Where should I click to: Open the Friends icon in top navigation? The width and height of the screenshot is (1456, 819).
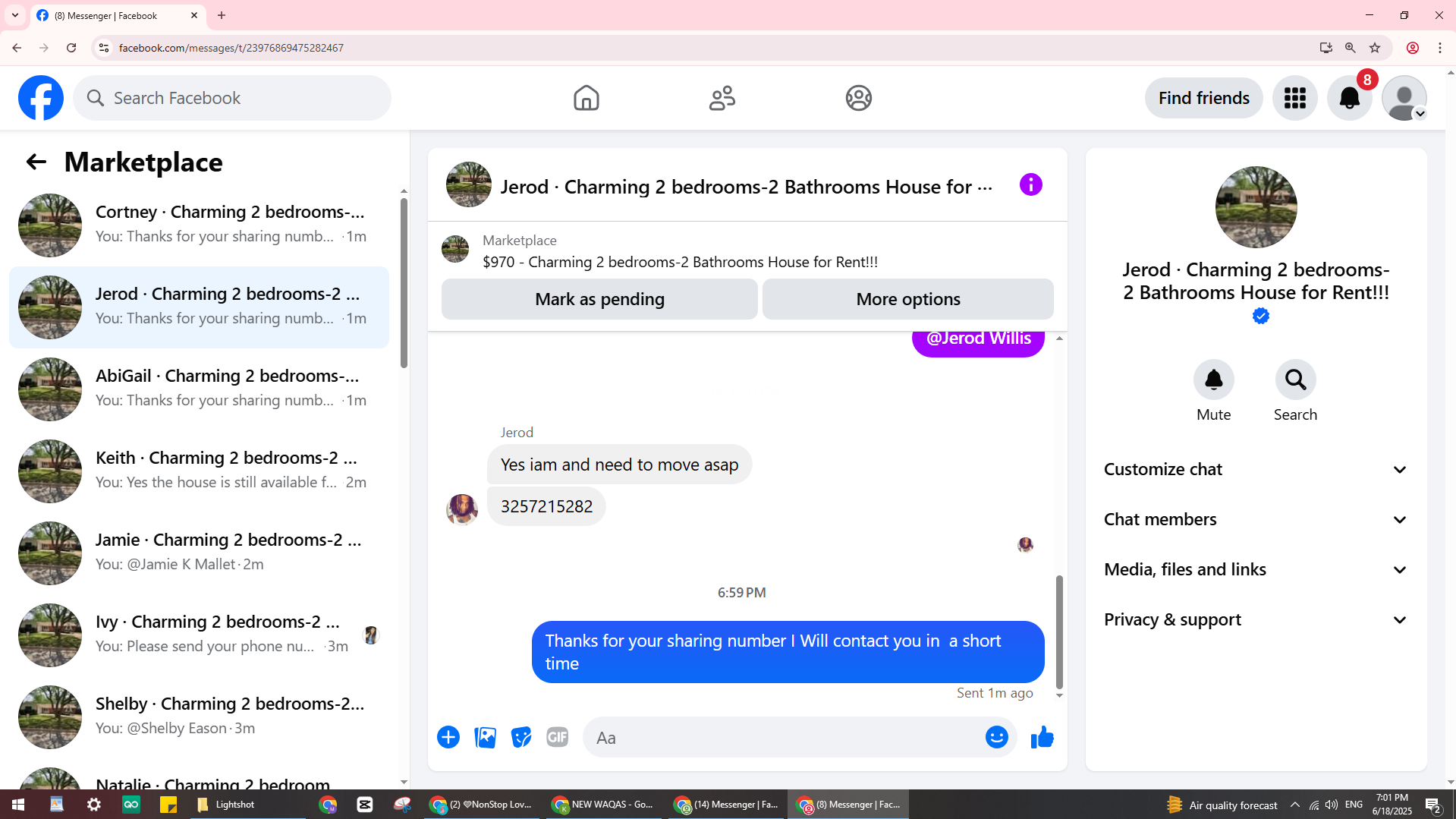coord(722,98)
